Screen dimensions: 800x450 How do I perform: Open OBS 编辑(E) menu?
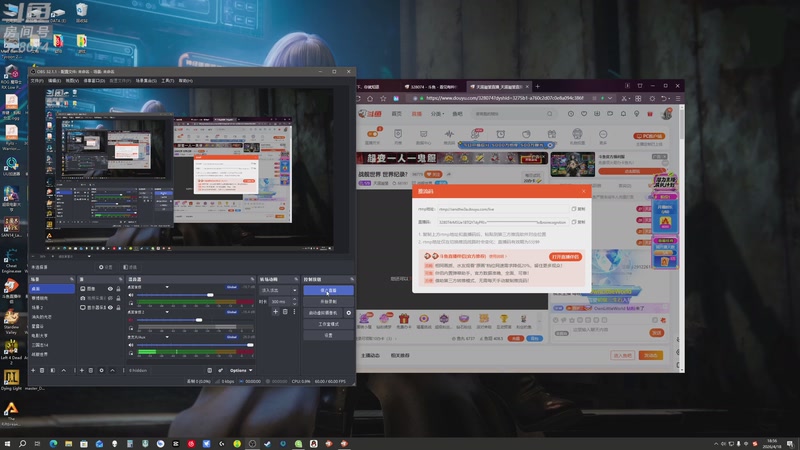coord(54,81)
